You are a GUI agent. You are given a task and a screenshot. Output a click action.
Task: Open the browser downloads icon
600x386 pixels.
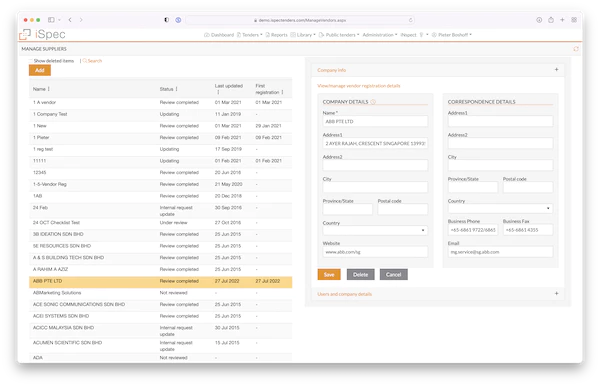pyautogui.click(x=539, y=20)
